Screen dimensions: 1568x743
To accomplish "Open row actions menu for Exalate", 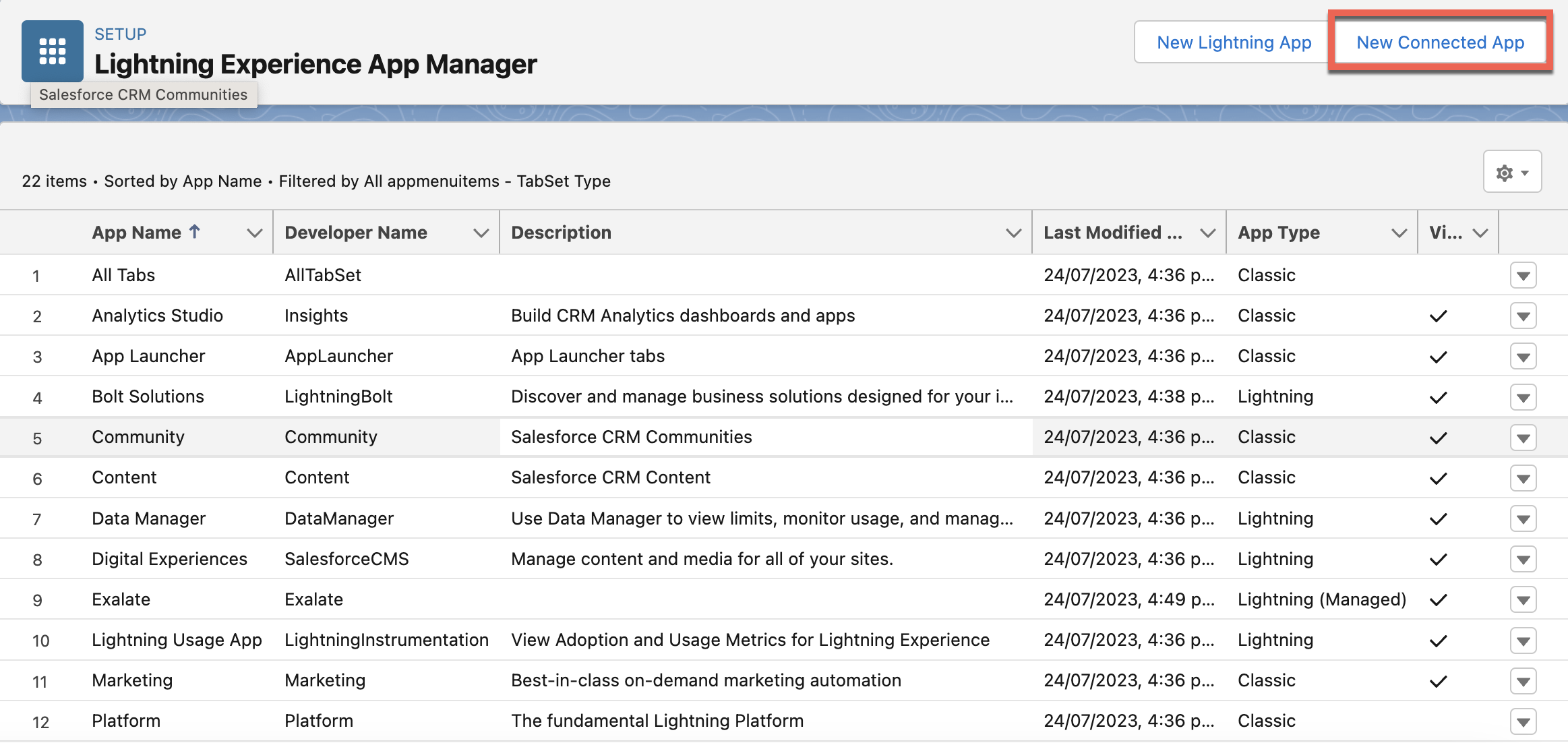I will pos(1523,600).
